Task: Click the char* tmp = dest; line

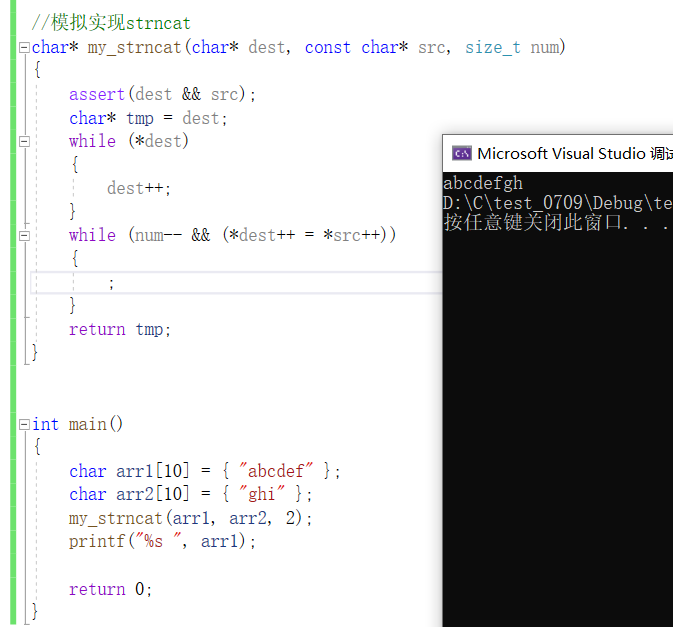Action: click(148, 118)
